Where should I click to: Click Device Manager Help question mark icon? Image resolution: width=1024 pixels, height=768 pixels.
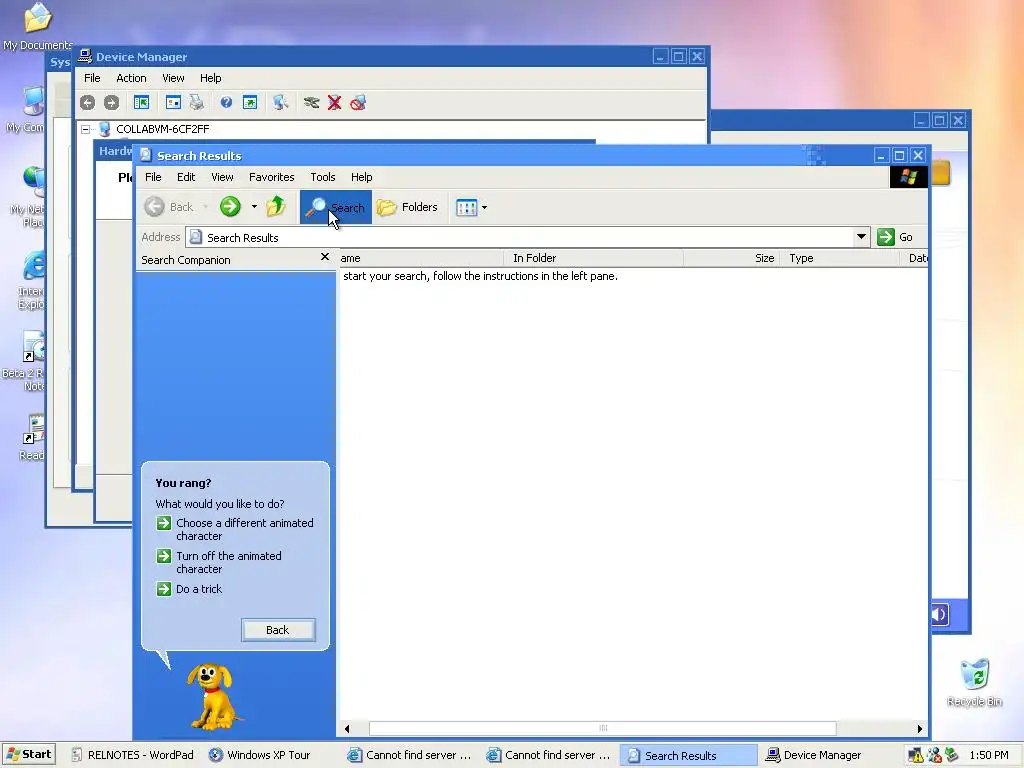[226, 103]
